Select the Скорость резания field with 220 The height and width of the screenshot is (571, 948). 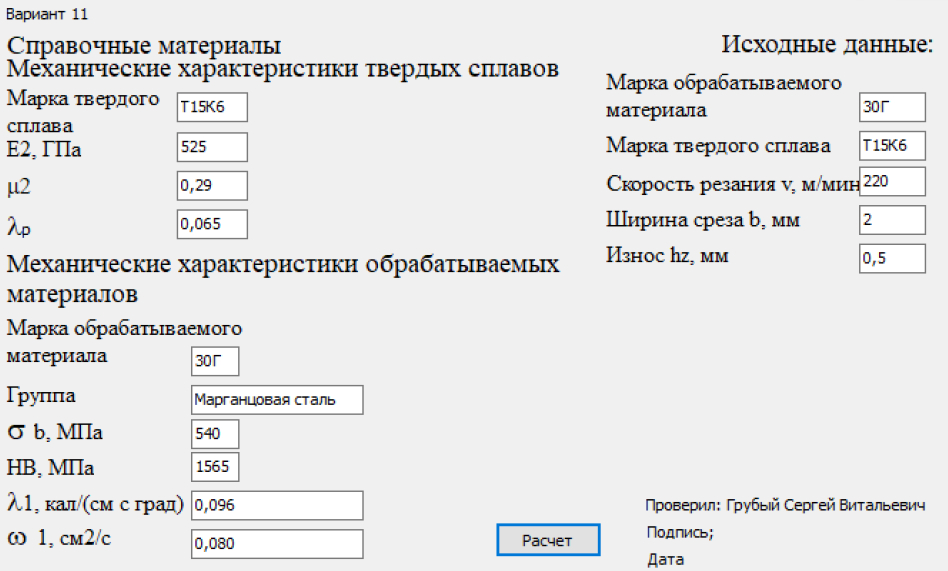(x=892, y=181)
